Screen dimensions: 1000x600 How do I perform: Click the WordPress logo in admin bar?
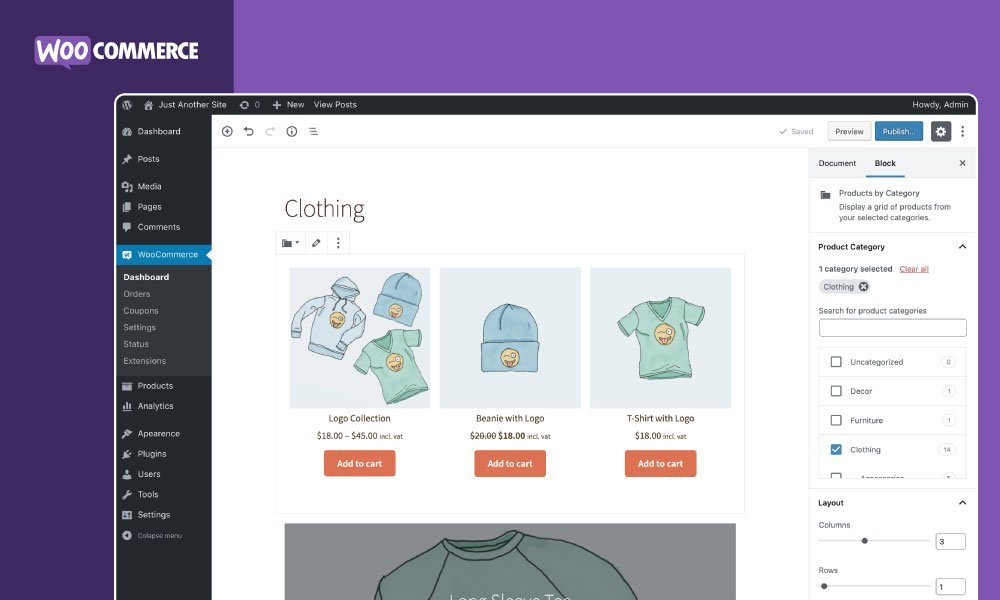(x=127, y=105)
